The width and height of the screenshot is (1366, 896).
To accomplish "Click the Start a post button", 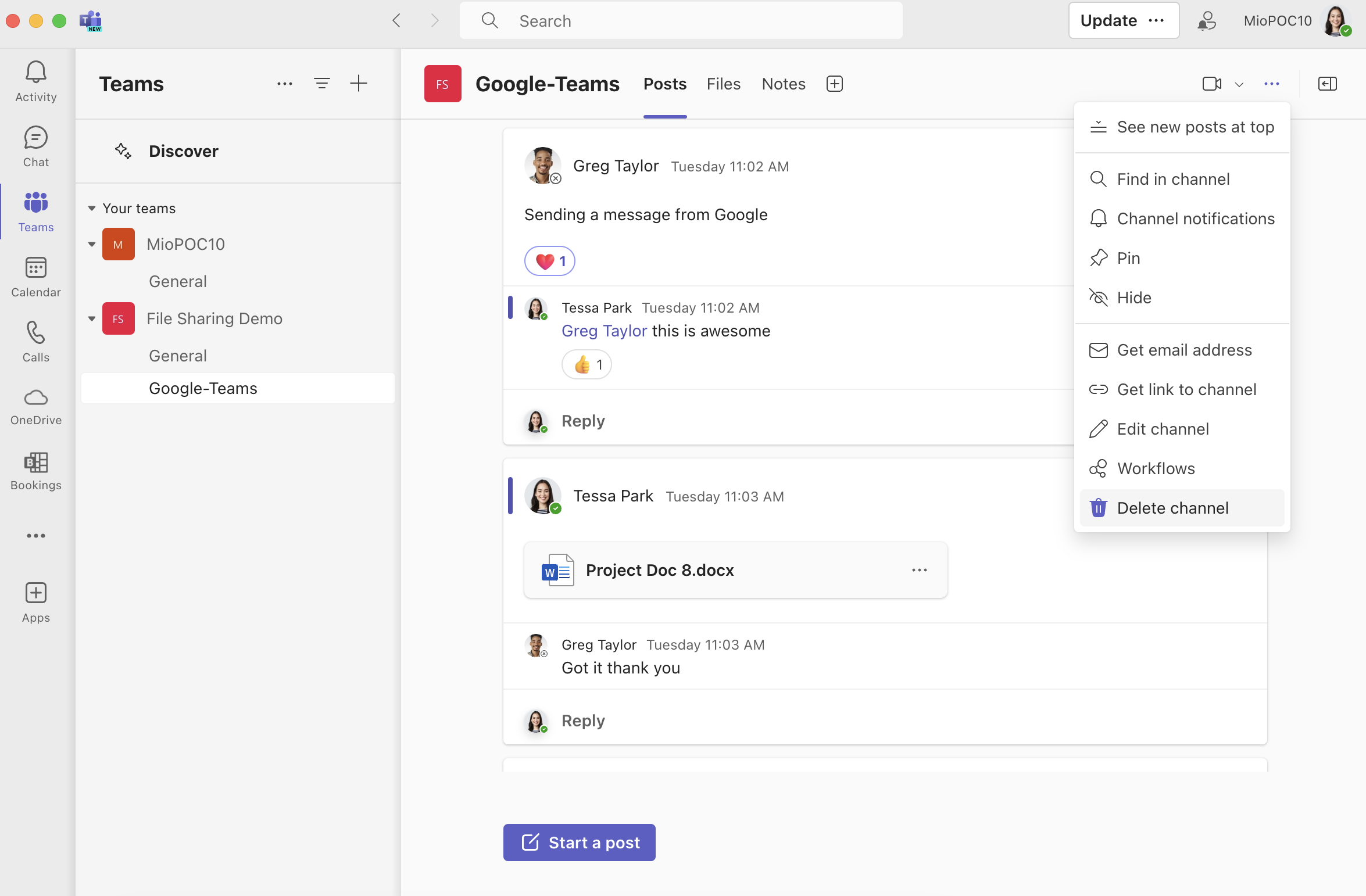I will [579, 842].
